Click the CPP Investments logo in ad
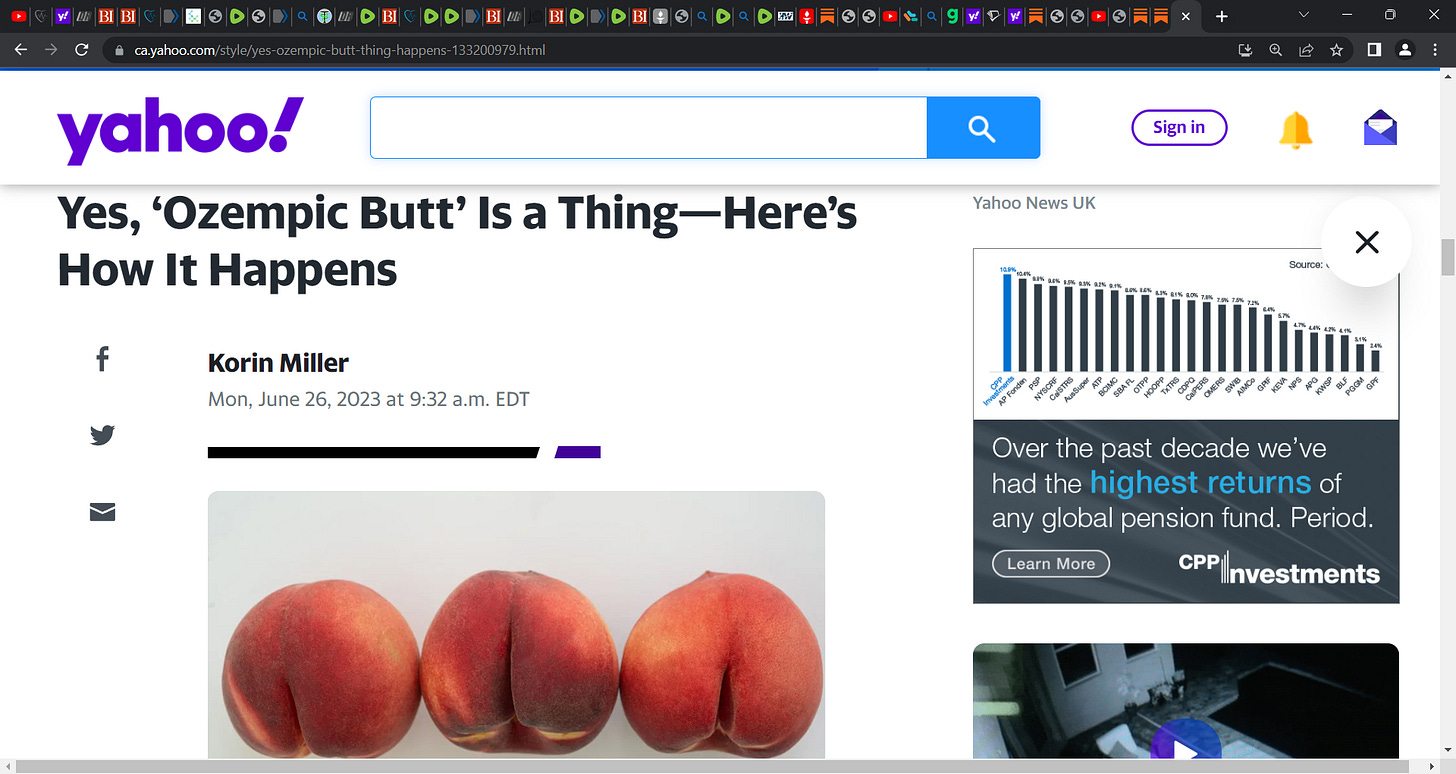Viewport: 1456px width, 774px height. point(1279,567)
